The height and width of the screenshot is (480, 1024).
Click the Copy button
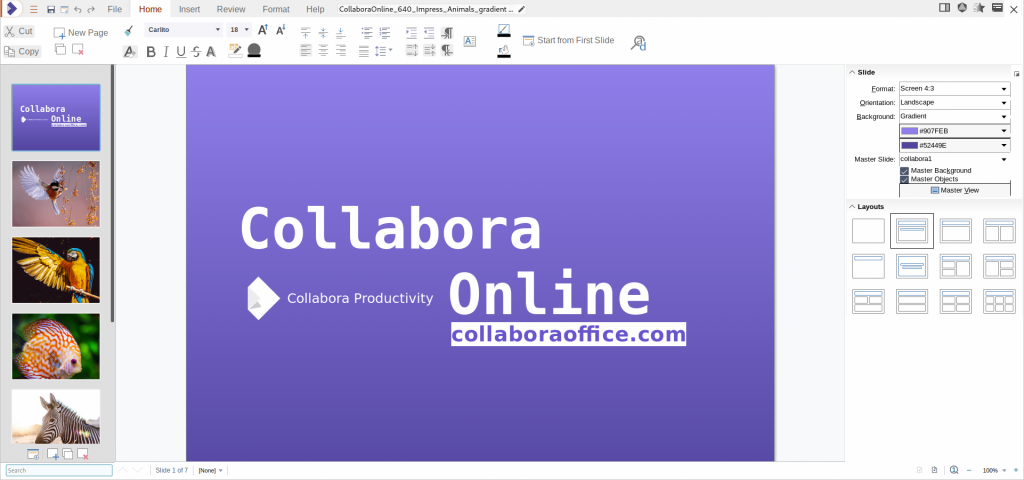(22, 51)
